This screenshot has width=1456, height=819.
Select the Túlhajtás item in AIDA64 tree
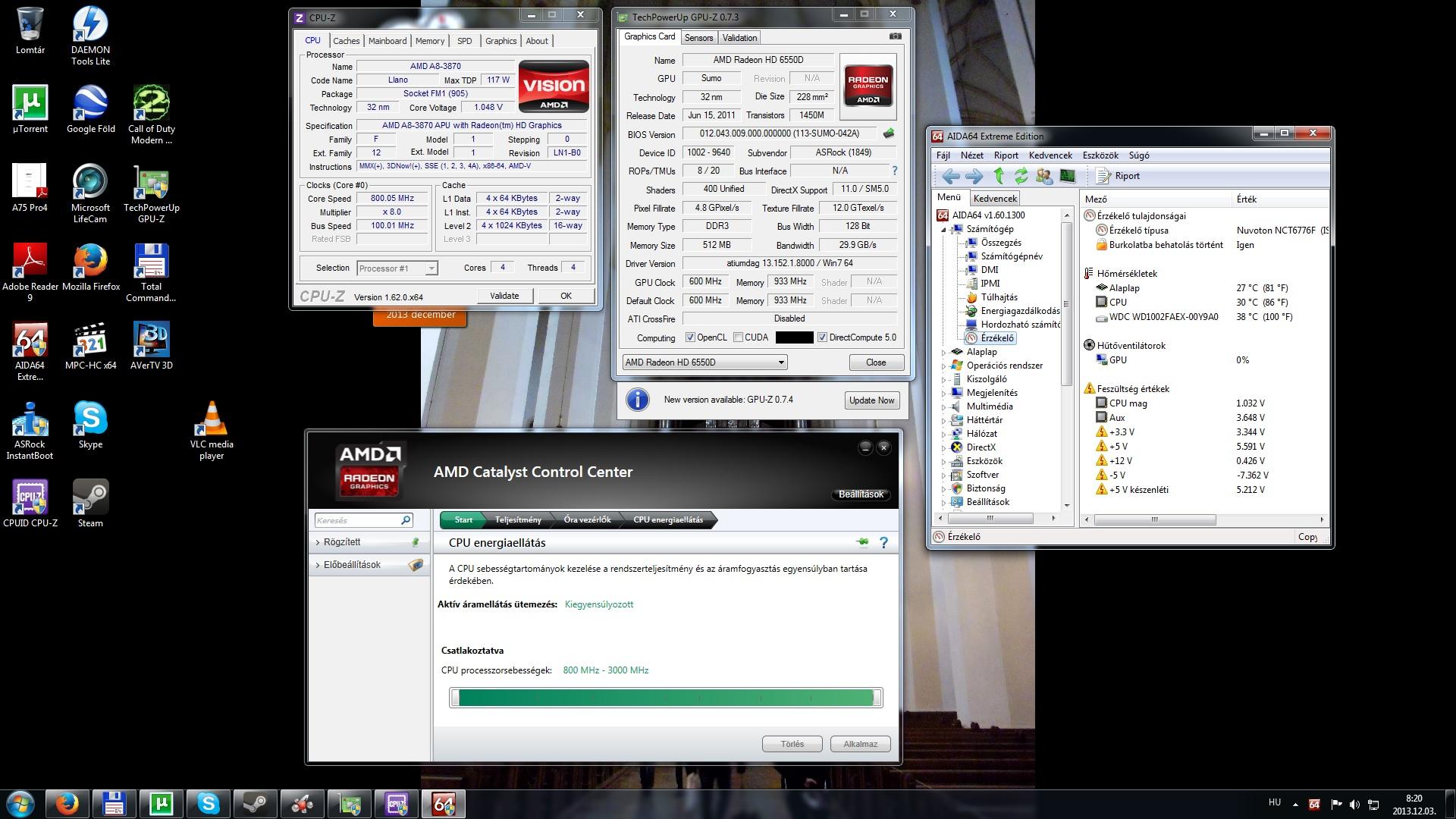pyautogui.click(x=999, y=297)
